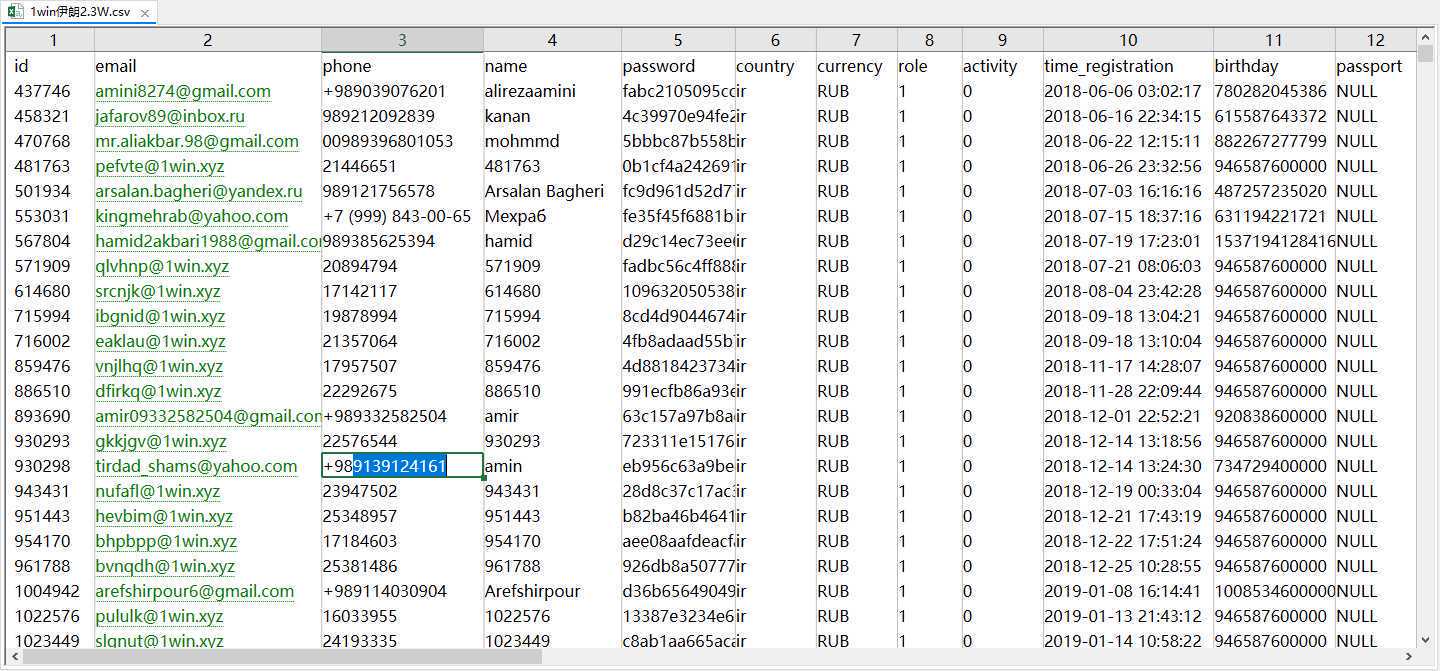
Task: Select the 'password' header cell
Action: (678, 66)
